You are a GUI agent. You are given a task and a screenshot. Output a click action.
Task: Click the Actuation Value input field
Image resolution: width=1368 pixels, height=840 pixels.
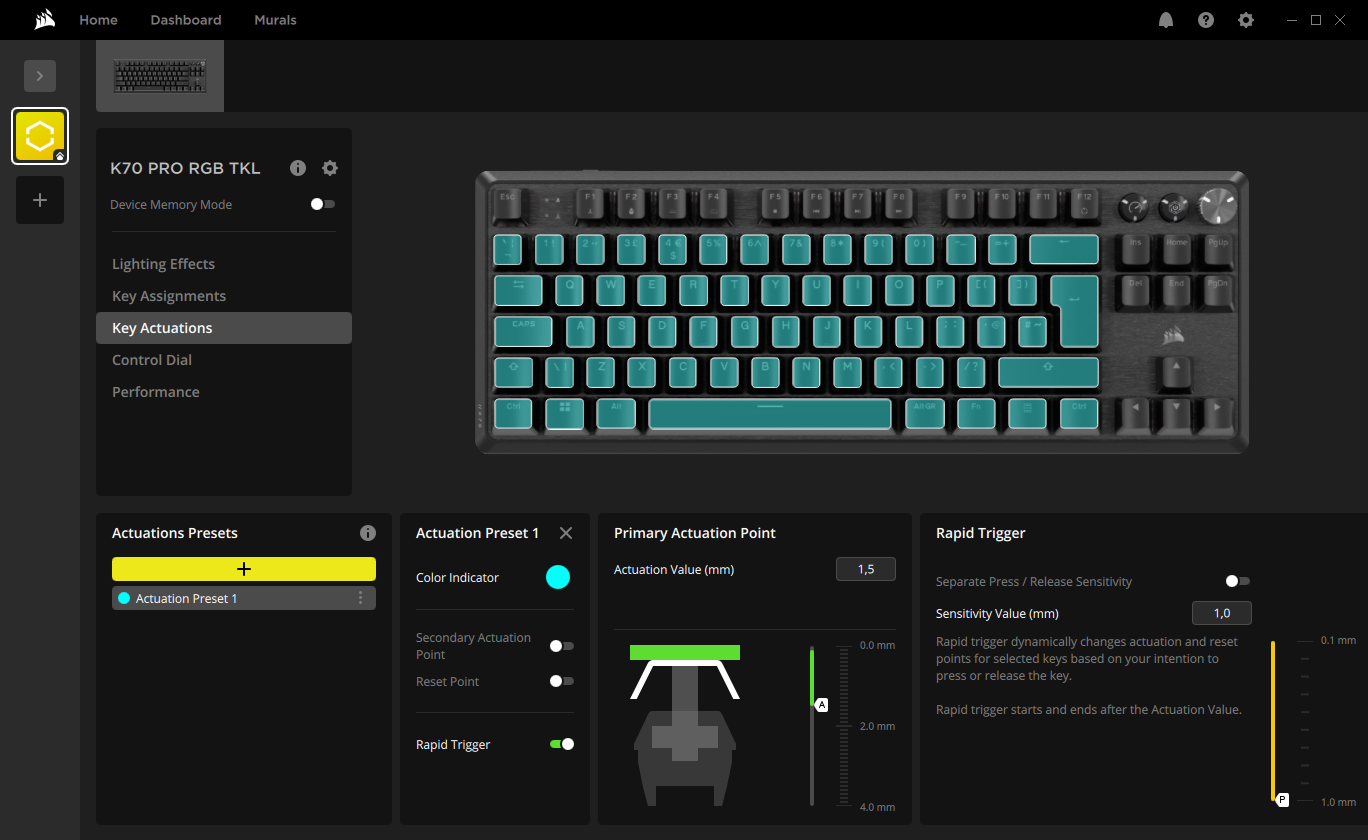click(866, 569)
